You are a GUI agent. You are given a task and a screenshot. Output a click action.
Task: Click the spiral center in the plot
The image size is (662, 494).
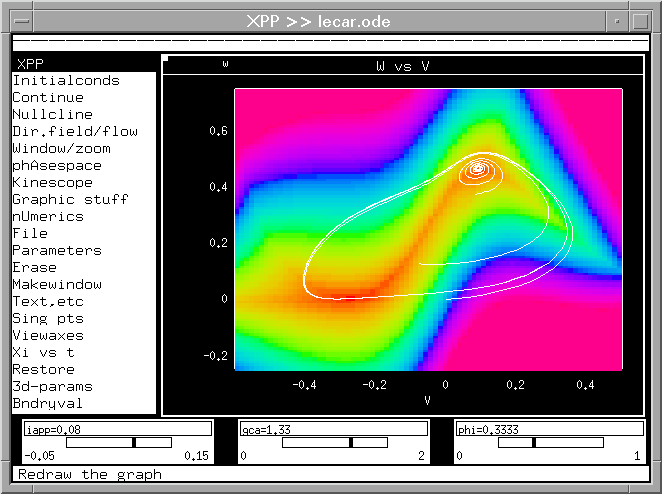click(478, 168)
